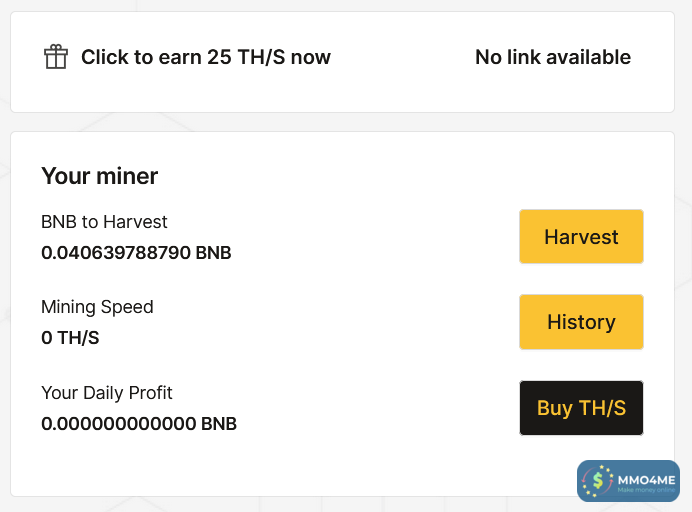692x512 pixels.
Task: Click the word BNB after the harvest amount
Action: tap(213, 253)
